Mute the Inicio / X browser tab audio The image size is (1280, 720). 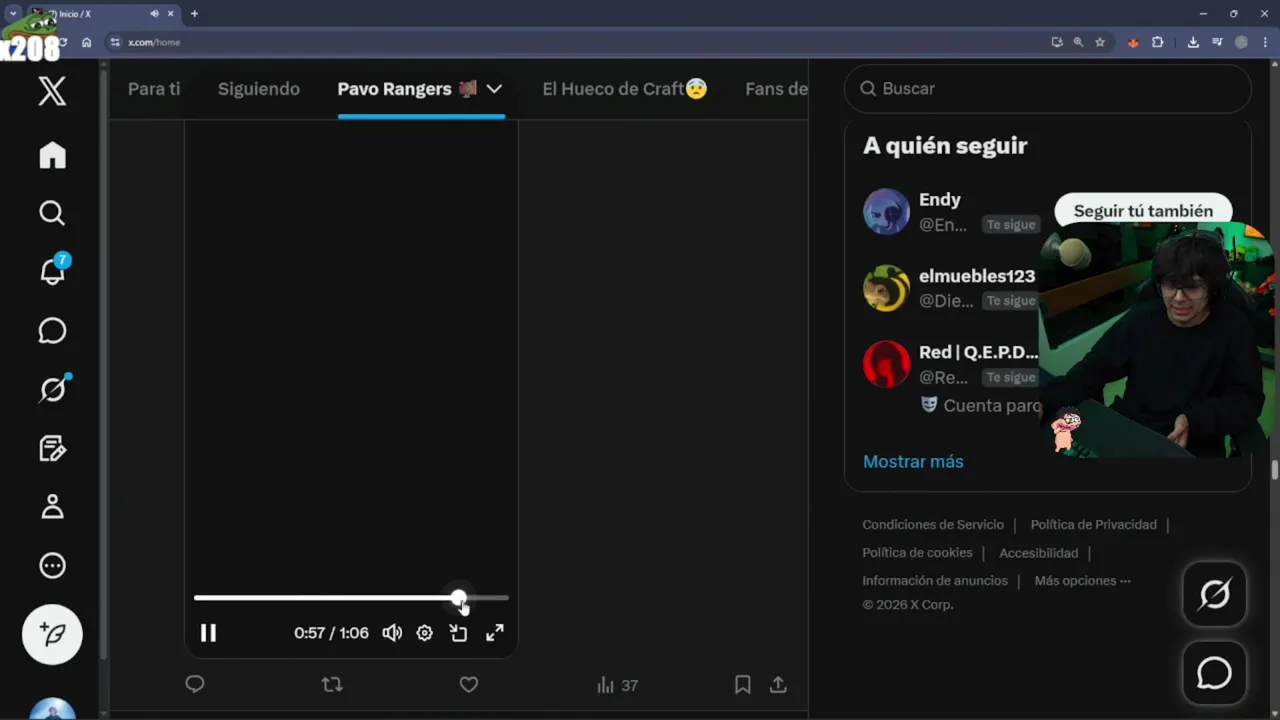(154, 14)
